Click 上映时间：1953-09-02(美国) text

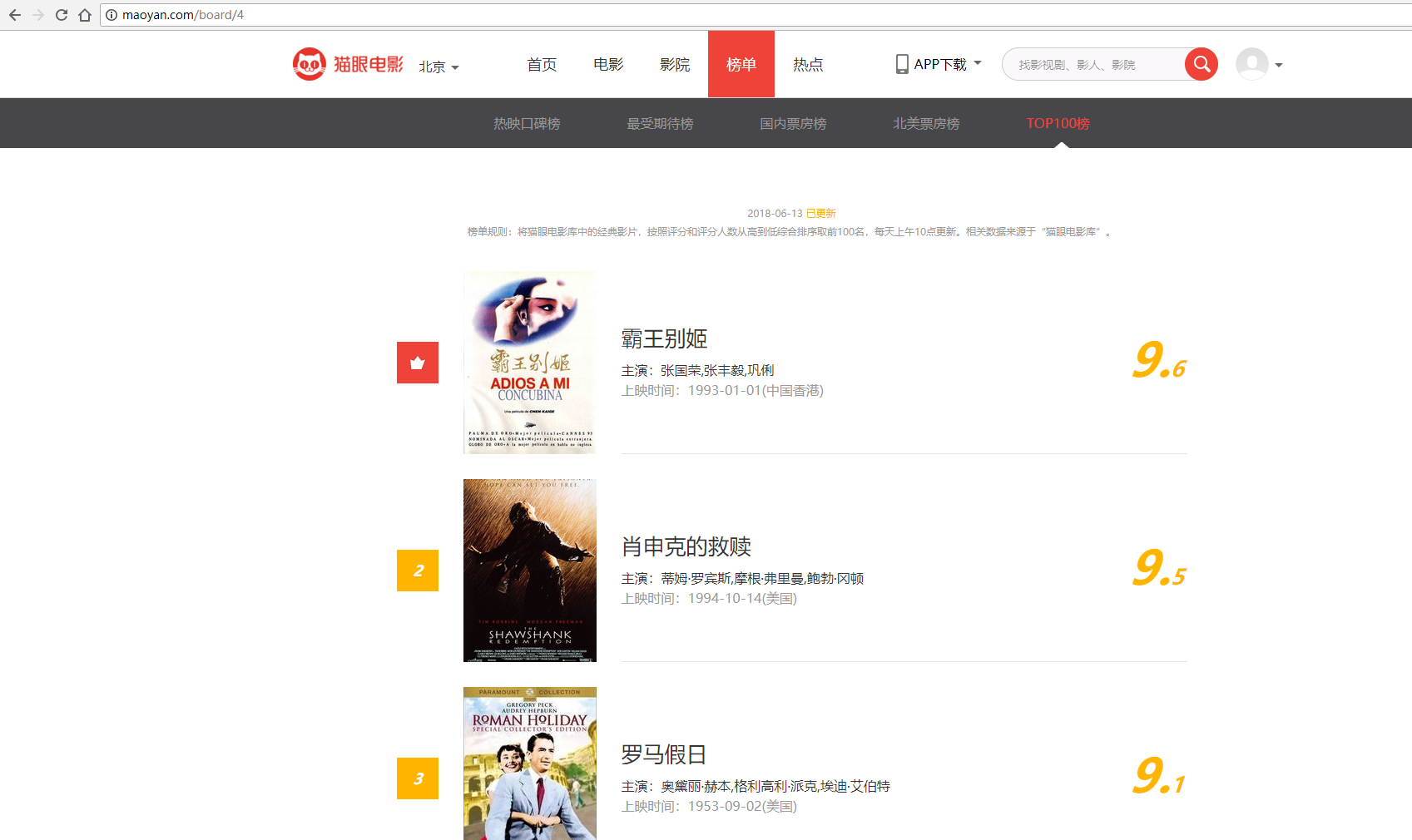pos(709,807)
